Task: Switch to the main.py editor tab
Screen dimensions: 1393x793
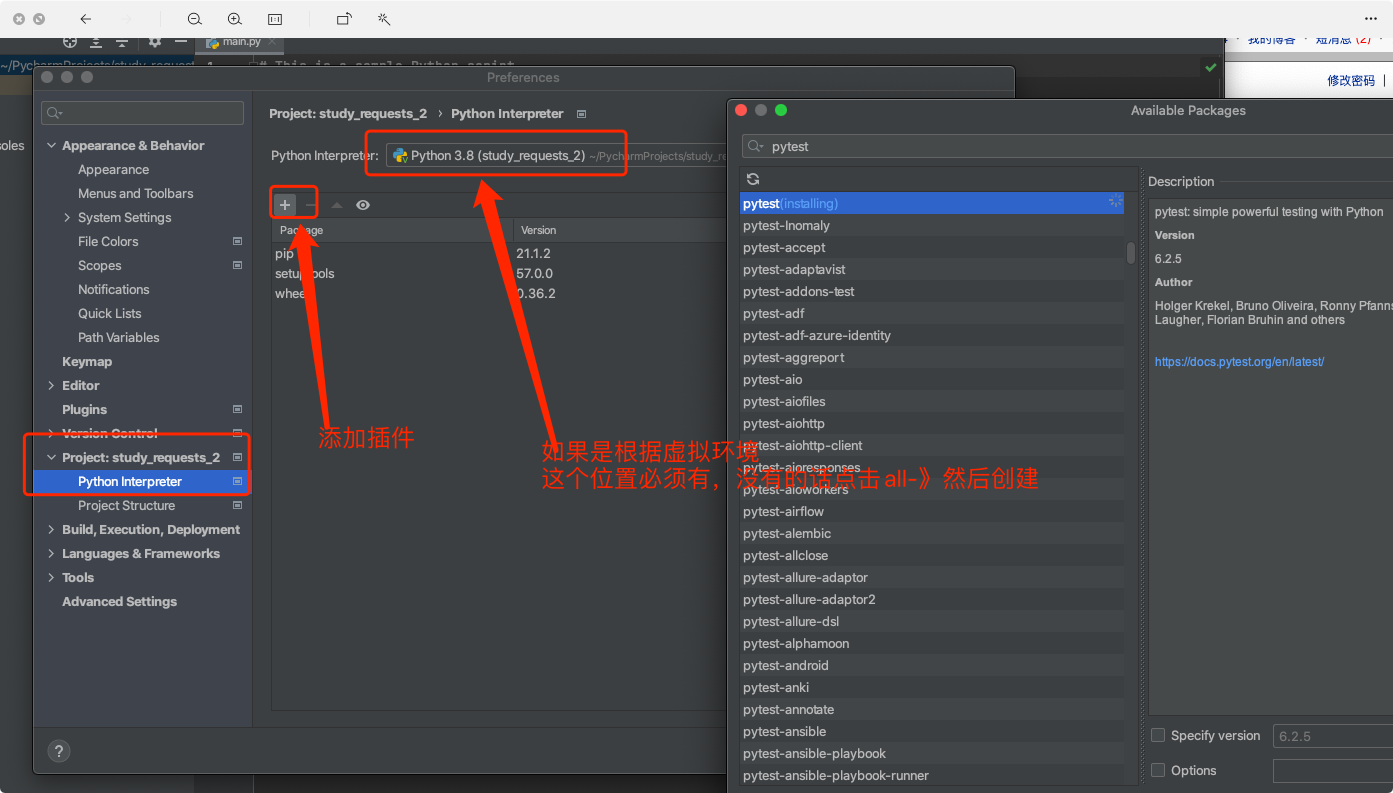Action: click(x=241, y=42)
